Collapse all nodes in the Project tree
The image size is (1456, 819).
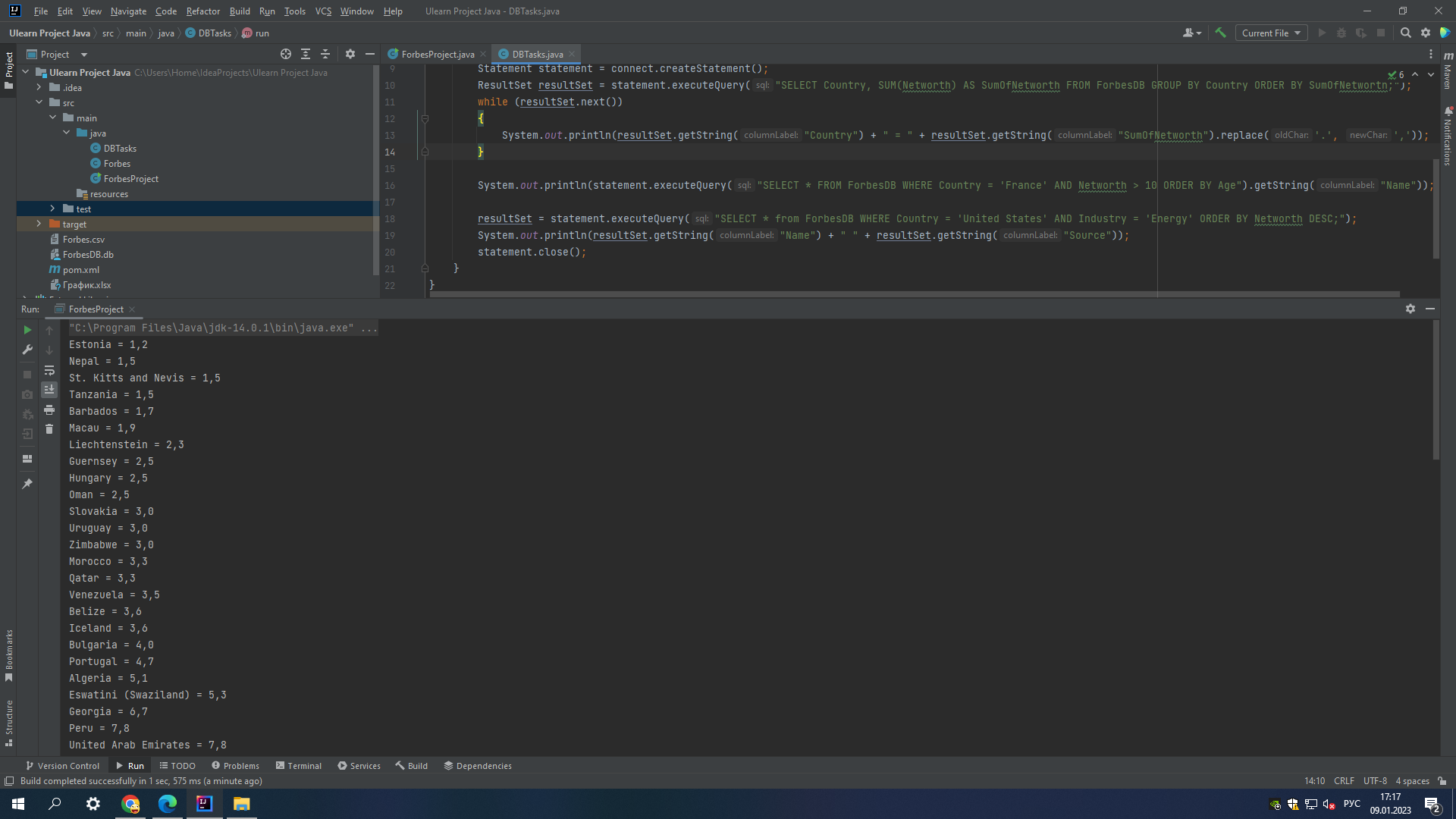325,54
